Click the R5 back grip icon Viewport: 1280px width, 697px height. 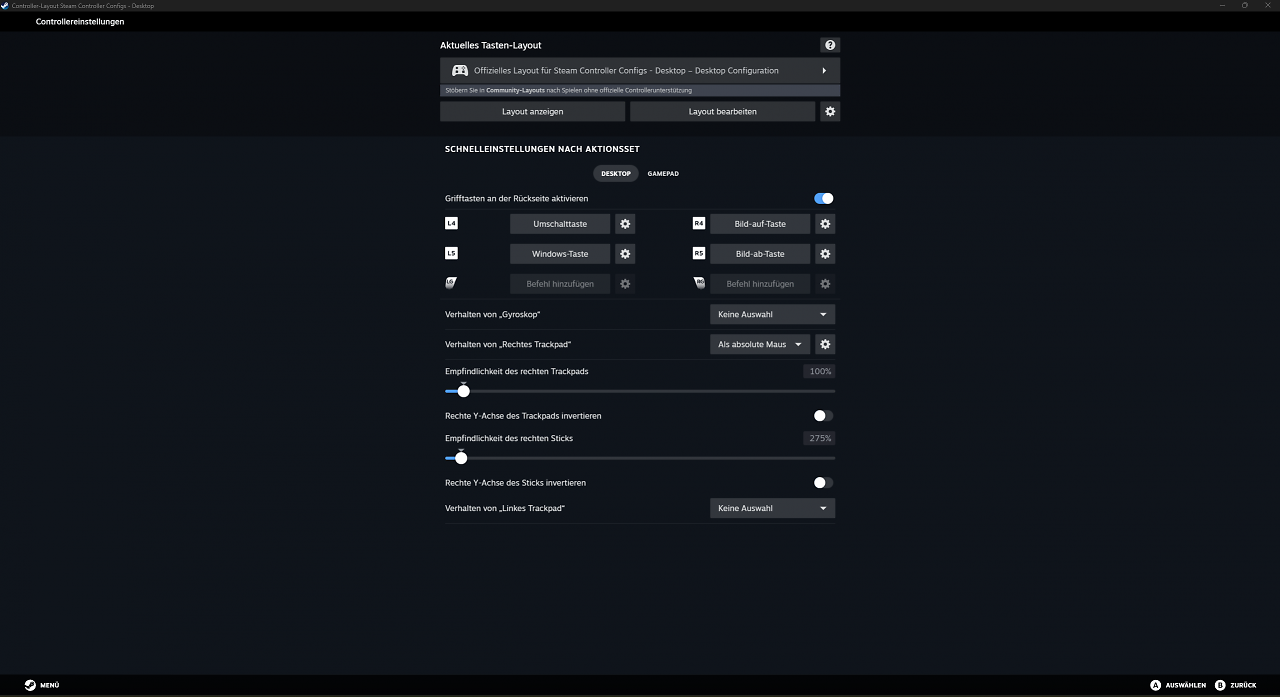[x=699, y=253]
